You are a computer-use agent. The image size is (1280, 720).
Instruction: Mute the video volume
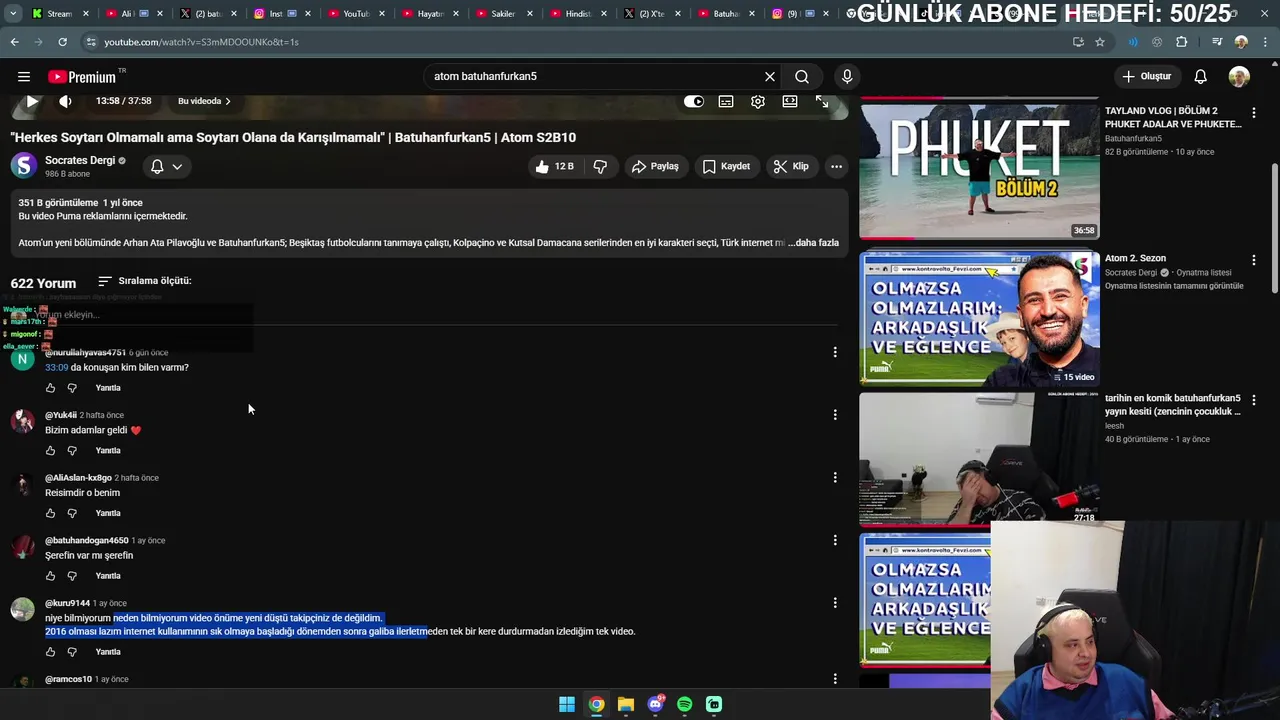(x=65, y=101)
